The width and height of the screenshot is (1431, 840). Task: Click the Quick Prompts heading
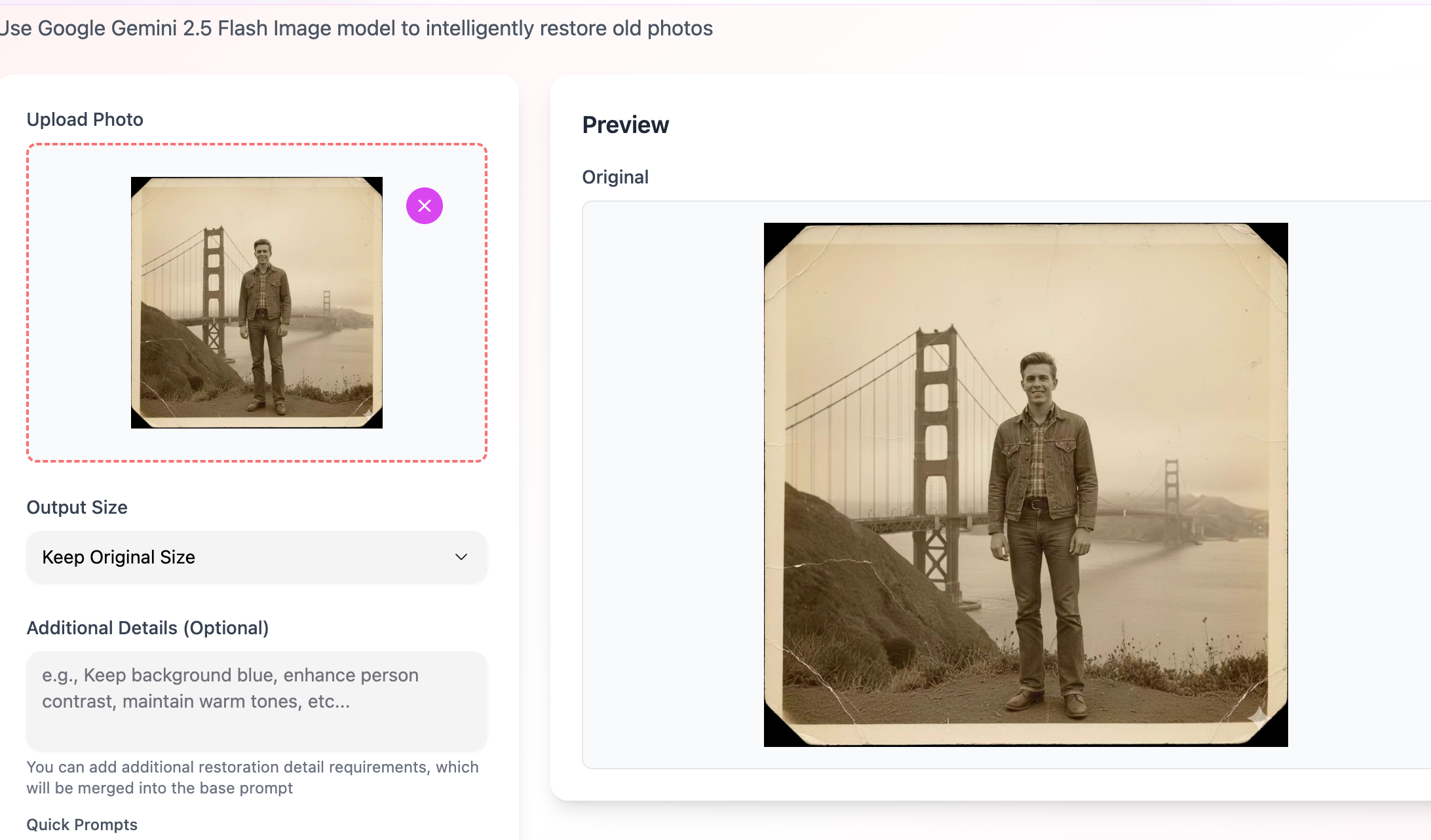pyautogui.click(x=82, y=824)
